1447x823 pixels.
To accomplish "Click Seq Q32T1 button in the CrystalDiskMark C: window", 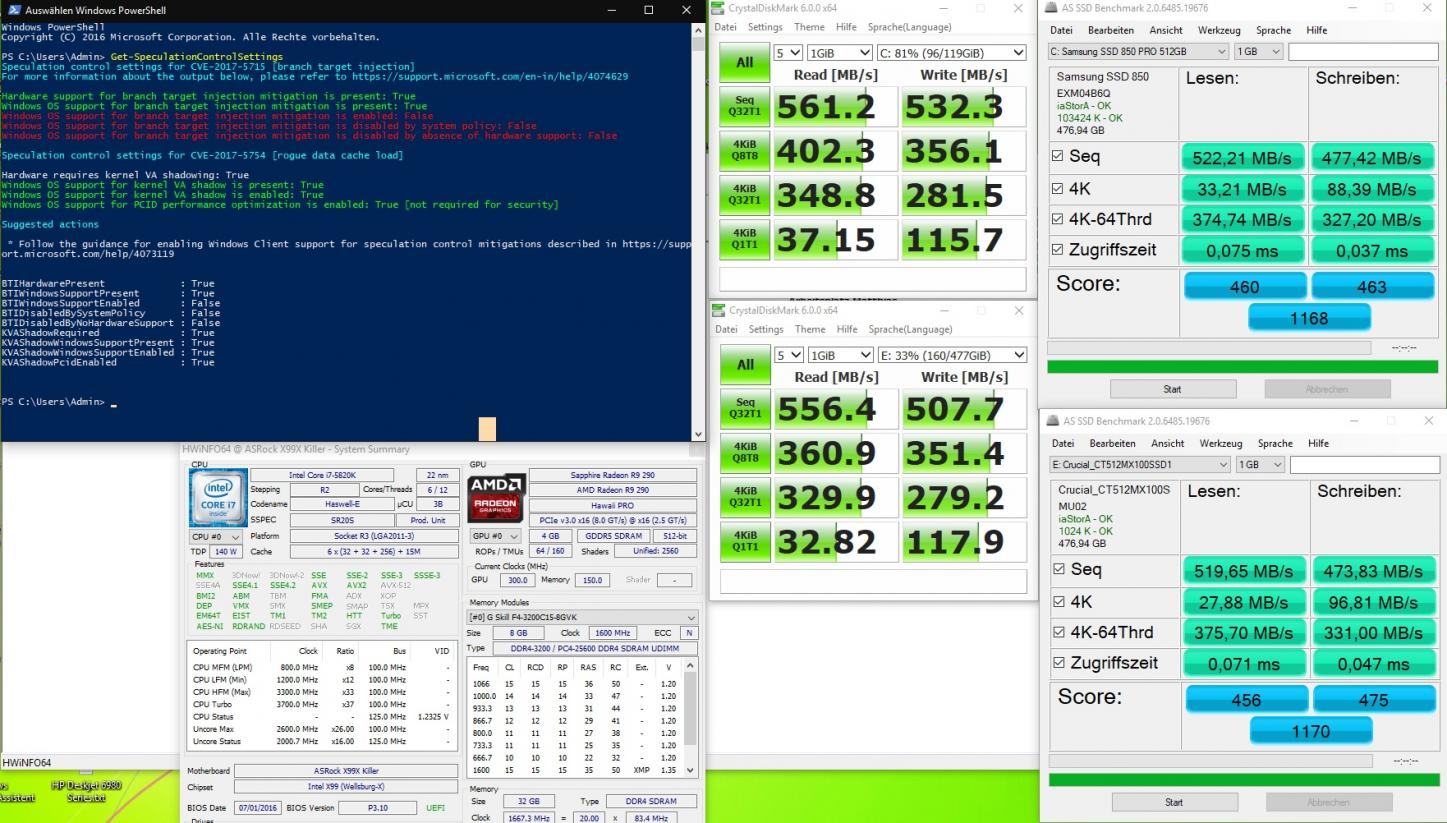I will tap(744, 108).
